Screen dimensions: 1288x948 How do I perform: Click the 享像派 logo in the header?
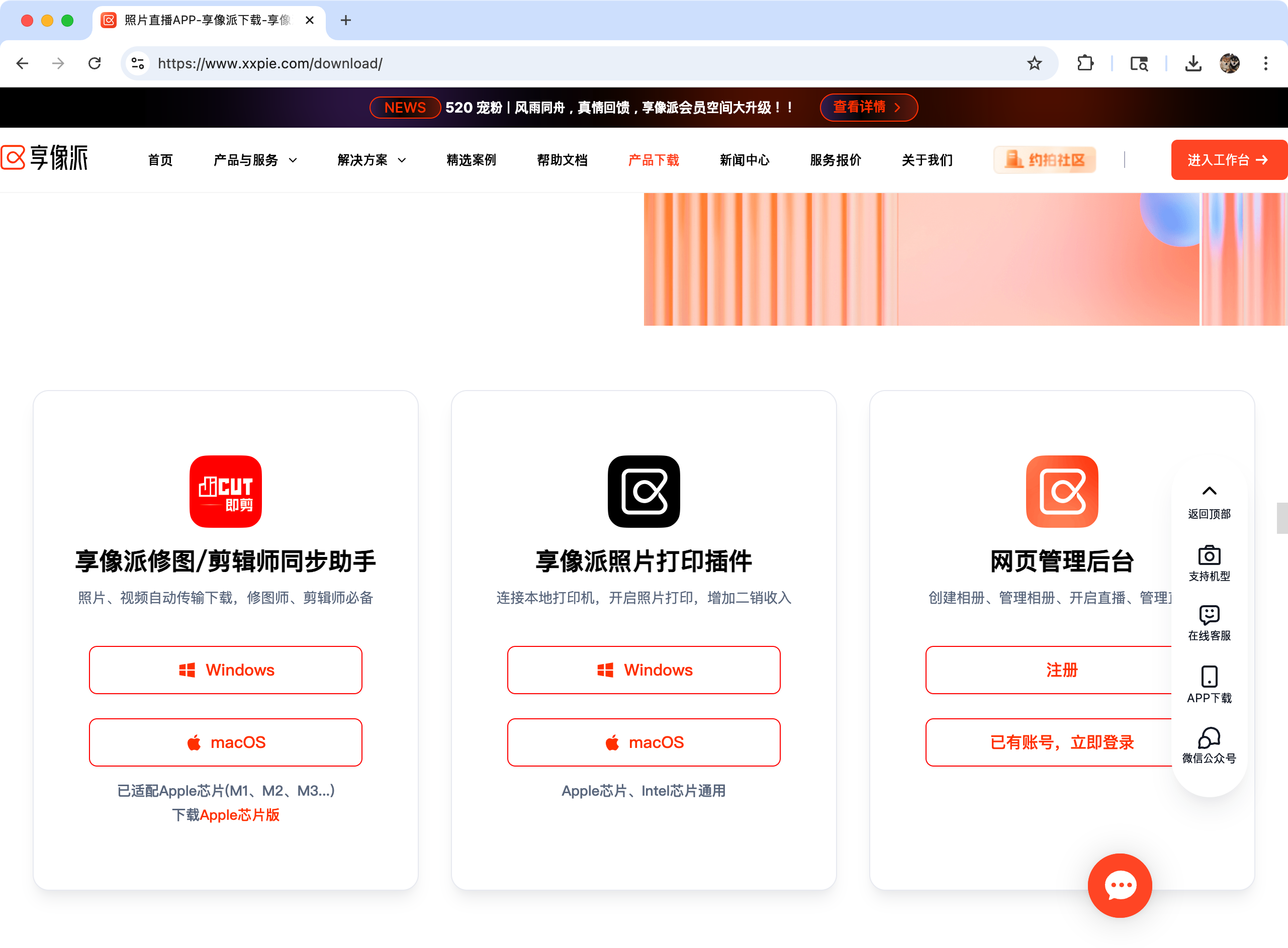coord(45,158)
